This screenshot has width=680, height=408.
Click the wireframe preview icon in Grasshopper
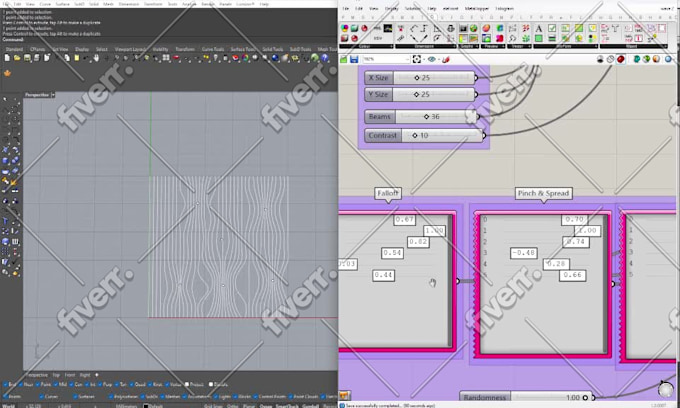(610, 59)
